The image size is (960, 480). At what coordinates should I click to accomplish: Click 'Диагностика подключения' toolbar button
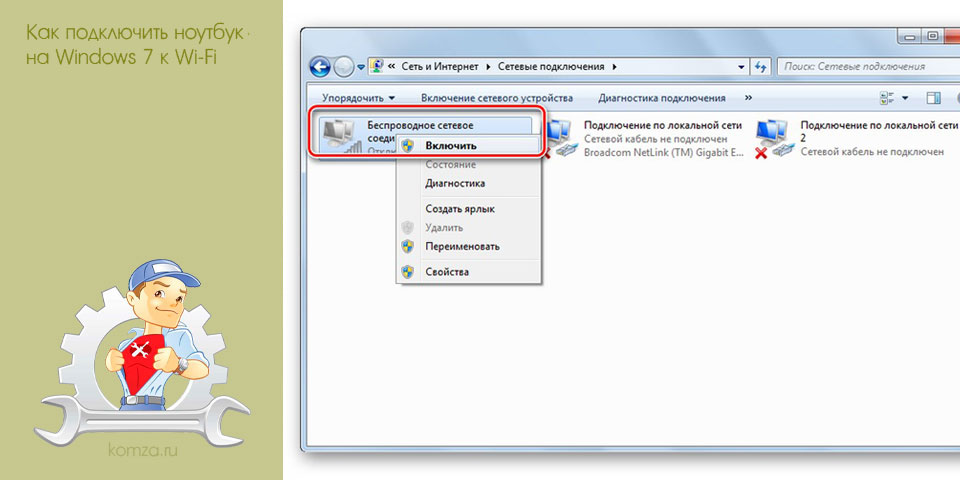click(662, 98)
